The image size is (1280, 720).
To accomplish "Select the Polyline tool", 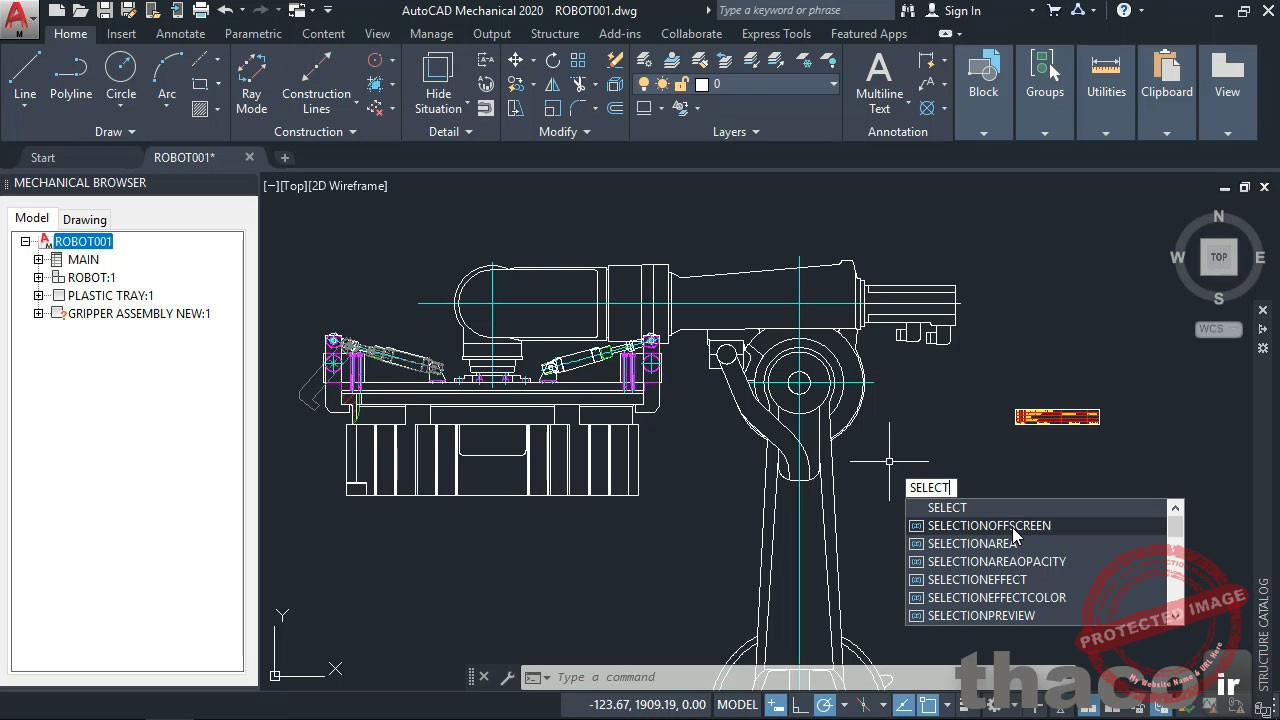I will click(x=71, y=77).
